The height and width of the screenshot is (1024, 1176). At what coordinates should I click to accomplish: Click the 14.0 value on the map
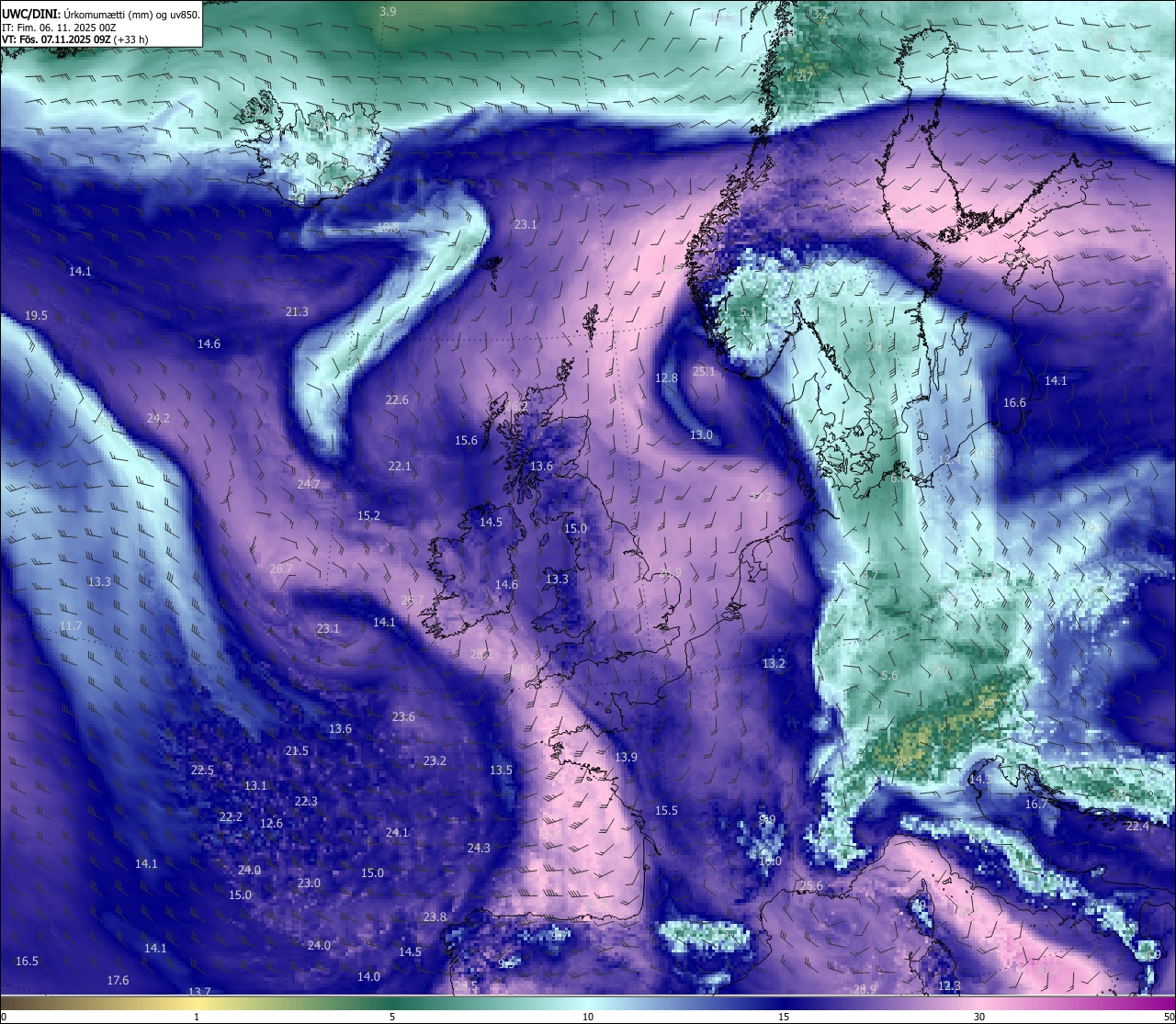pyautogui.click(x=368, y=976)
